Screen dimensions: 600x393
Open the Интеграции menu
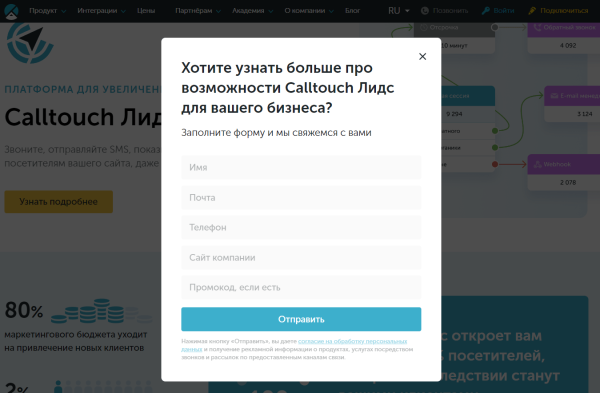(x=97, y=11)
